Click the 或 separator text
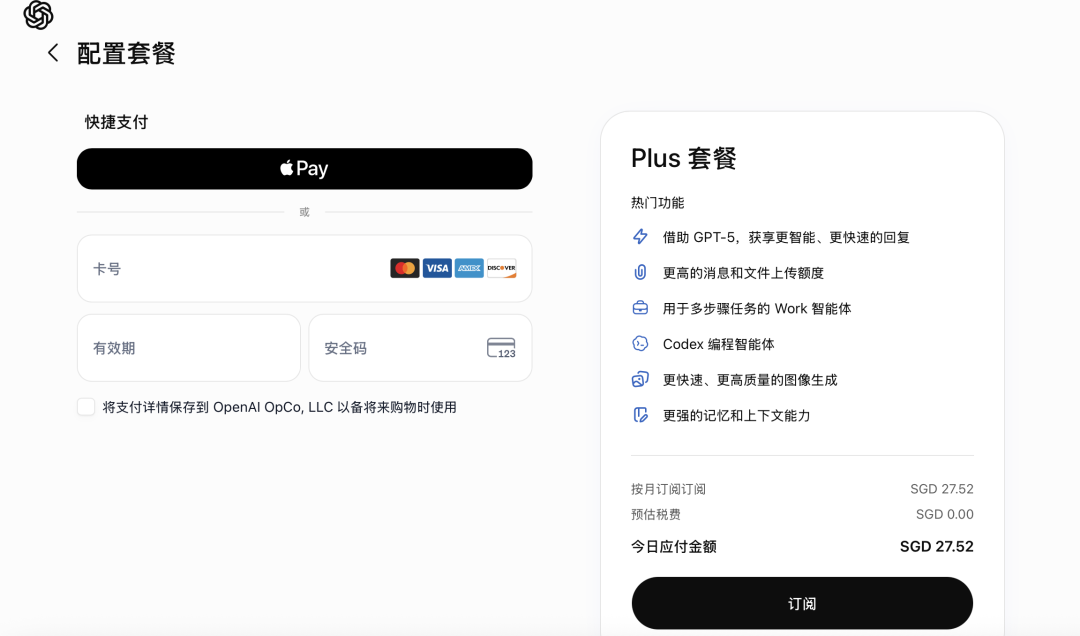This screenshot has width=1080, height=636. tap(304, 212)
